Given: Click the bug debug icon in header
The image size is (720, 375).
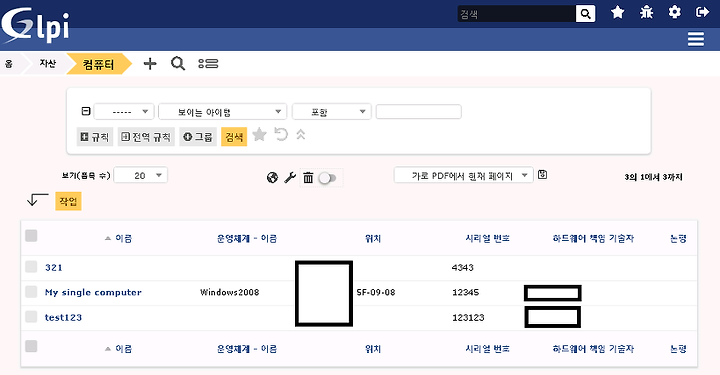Looking at the screenshot, I should [x=647, y=12].
